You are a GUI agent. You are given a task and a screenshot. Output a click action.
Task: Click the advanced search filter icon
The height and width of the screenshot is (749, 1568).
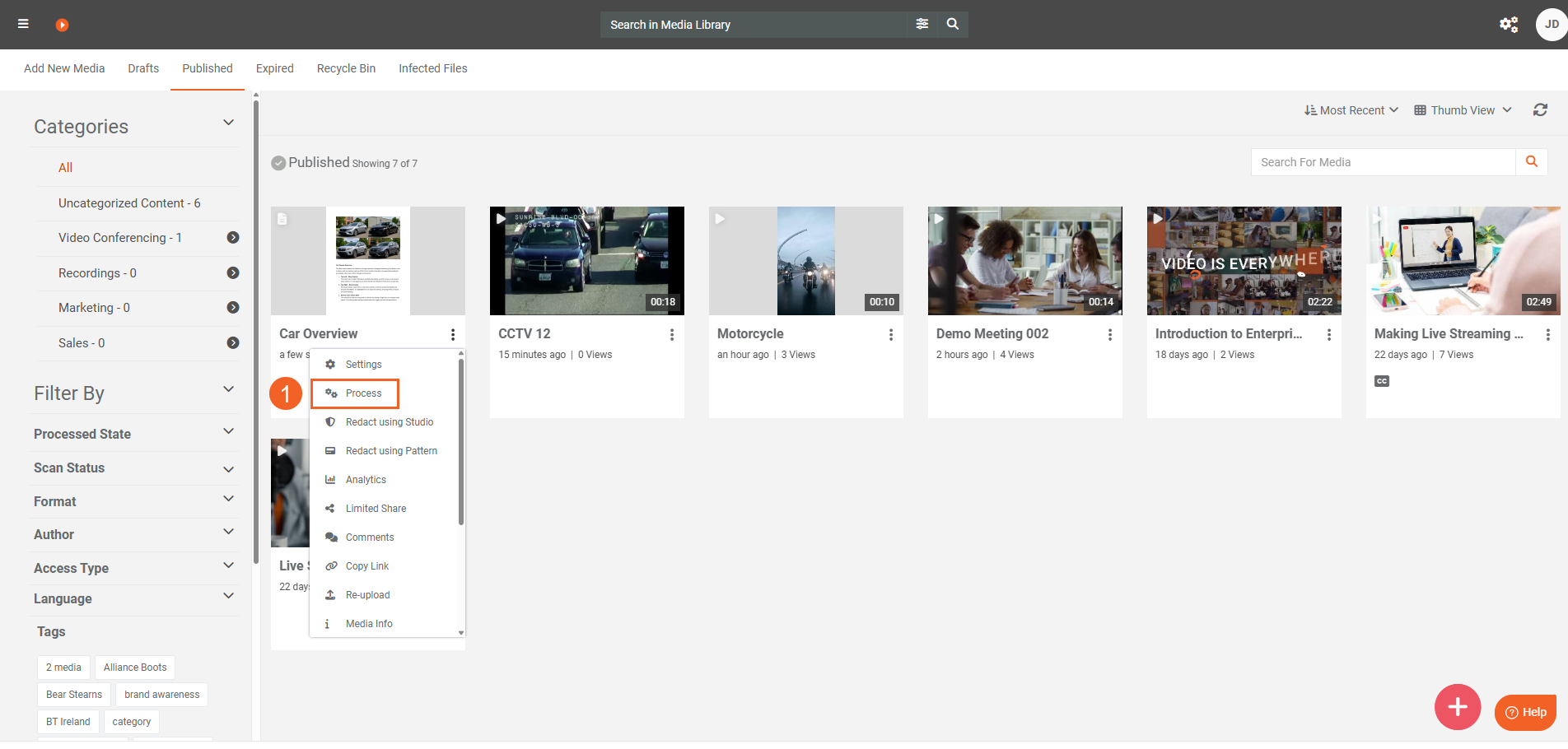922,24
